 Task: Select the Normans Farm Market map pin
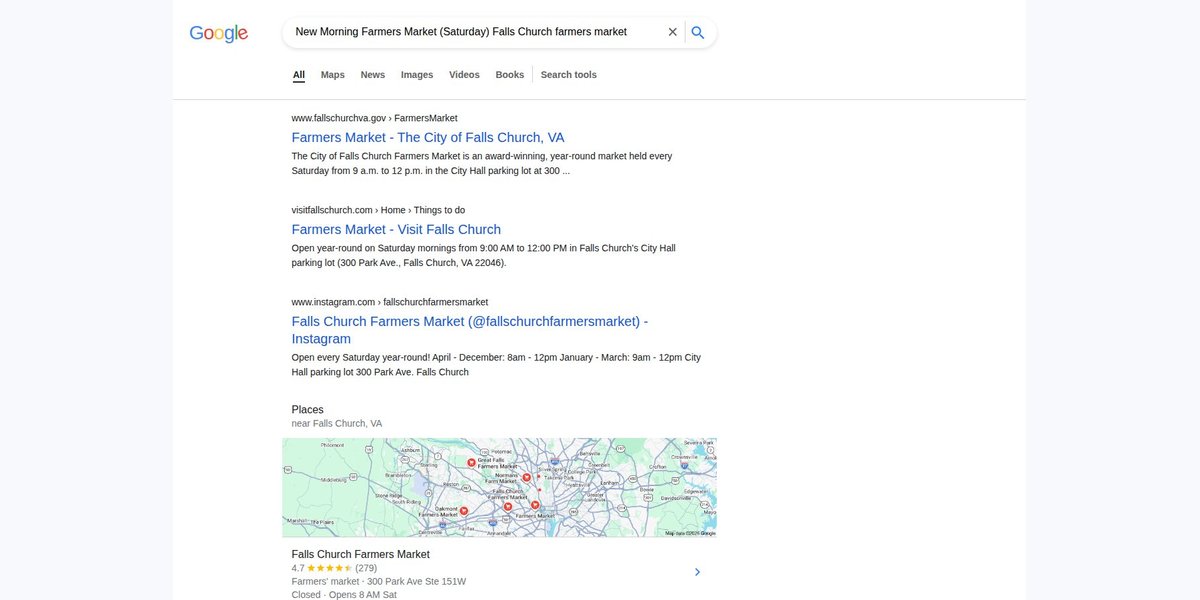coord(526,477)
